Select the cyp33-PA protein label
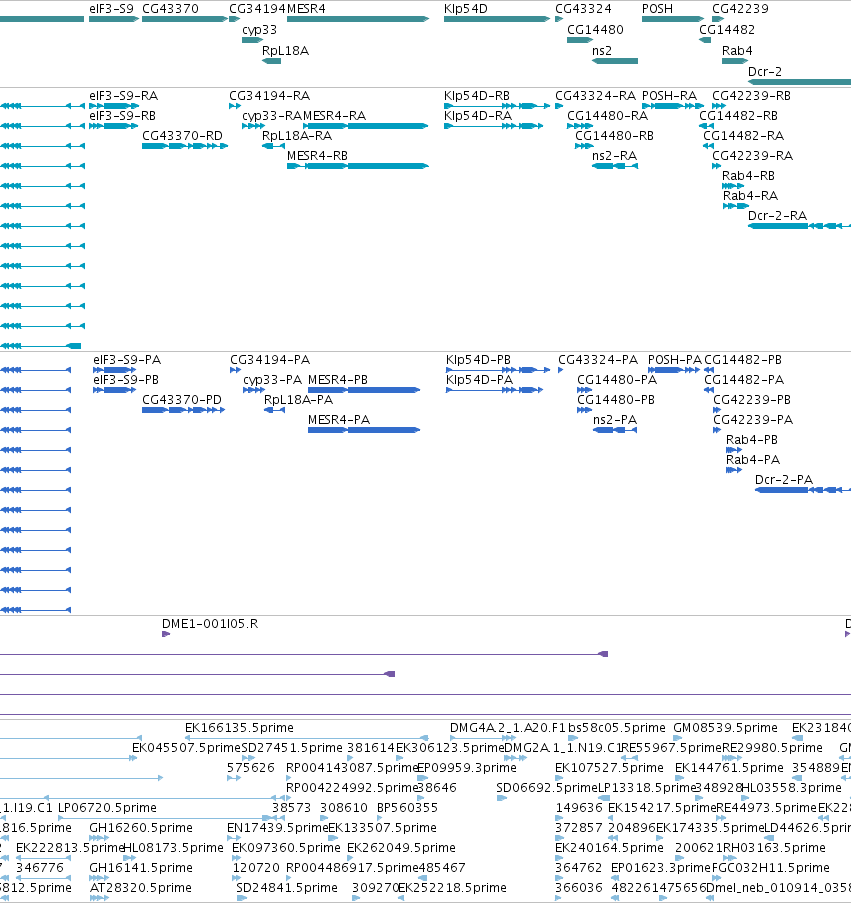Image resolution: width=851 pixels, height=903 pixels. point(273,380)
